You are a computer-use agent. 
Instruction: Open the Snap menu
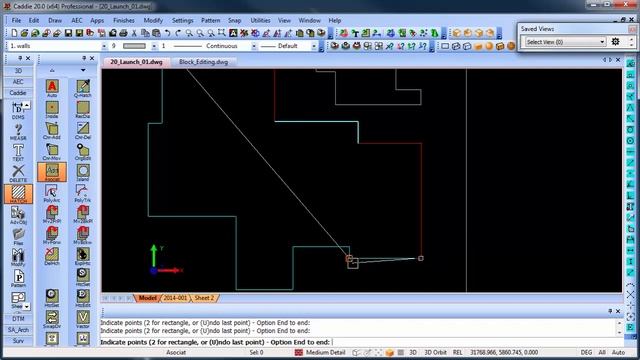(234, 20)
